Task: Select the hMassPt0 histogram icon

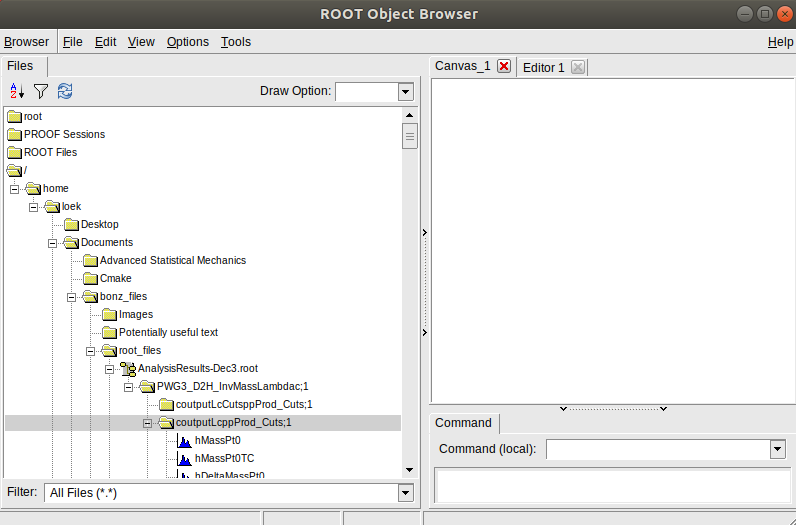Action: [x=184, y=441]
